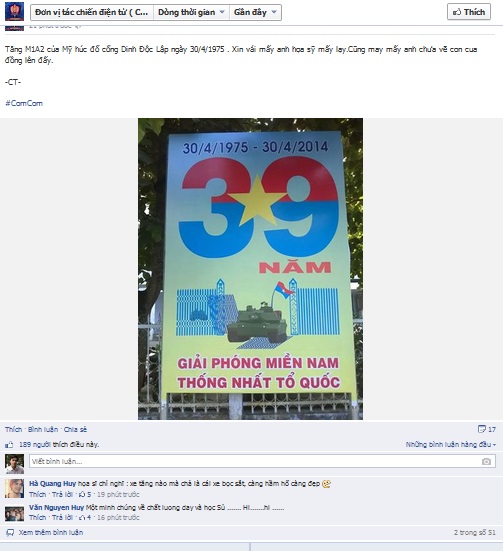Expand Những bình luận hàng đầu sort menu
Screen dimensions: 503x551
point(451,445)
